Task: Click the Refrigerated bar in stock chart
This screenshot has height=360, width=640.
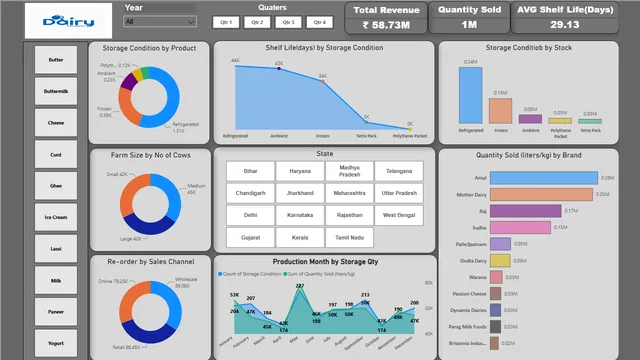Action: [x=471, y=95]
